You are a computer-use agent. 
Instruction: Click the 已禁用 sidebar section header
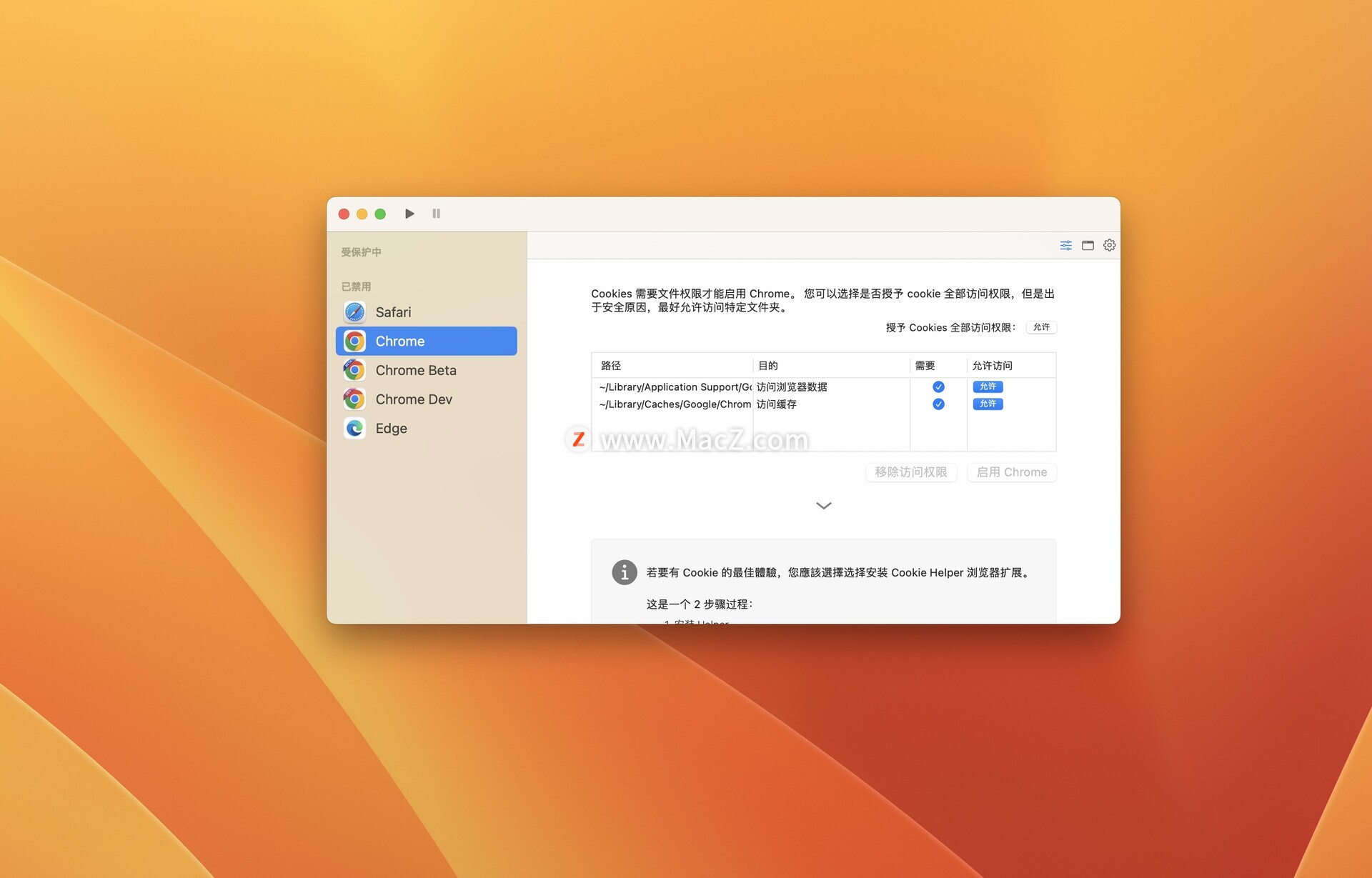[x=356, y=286]
